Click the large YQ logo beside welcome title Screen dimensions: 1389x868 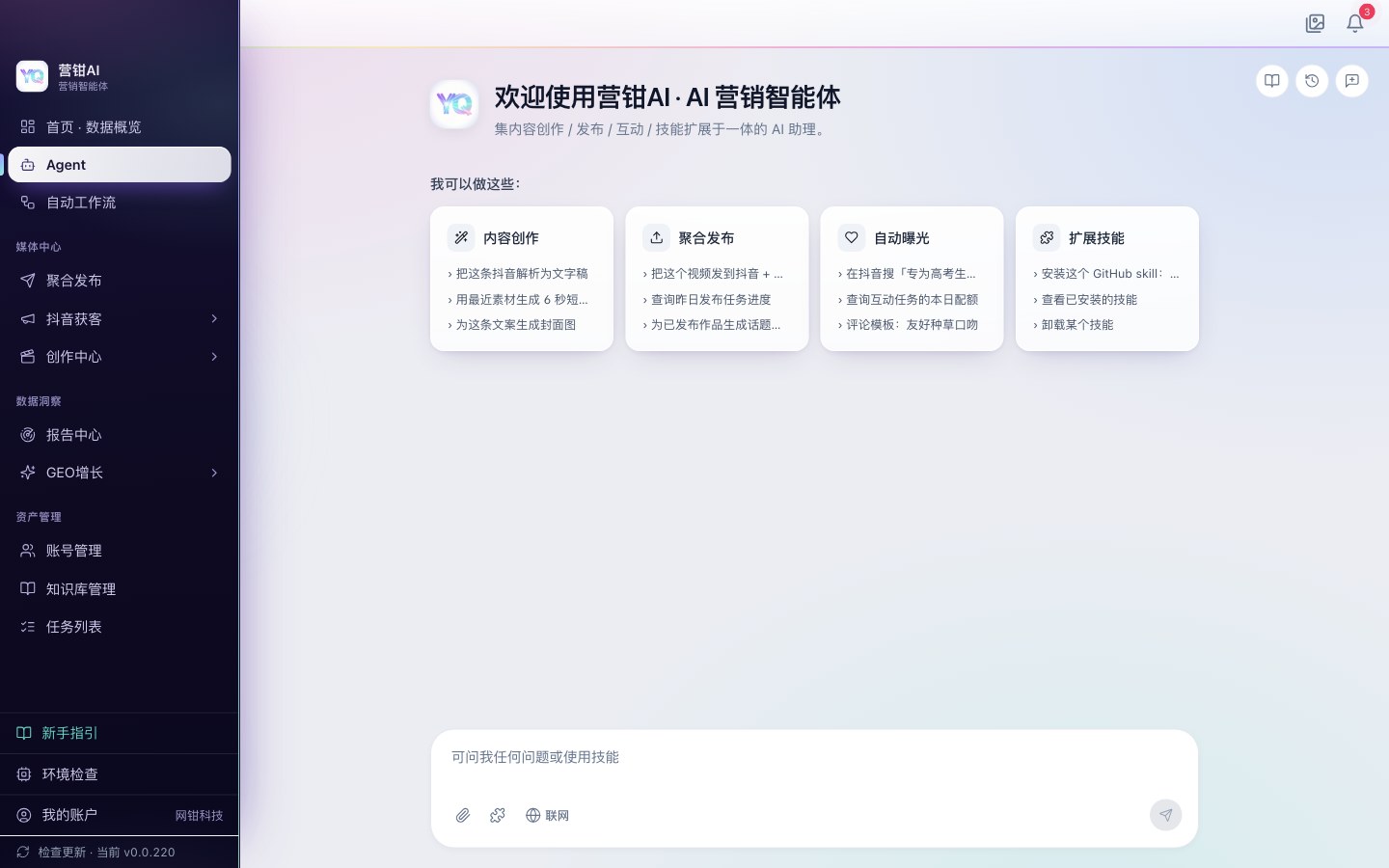(454, 104)
